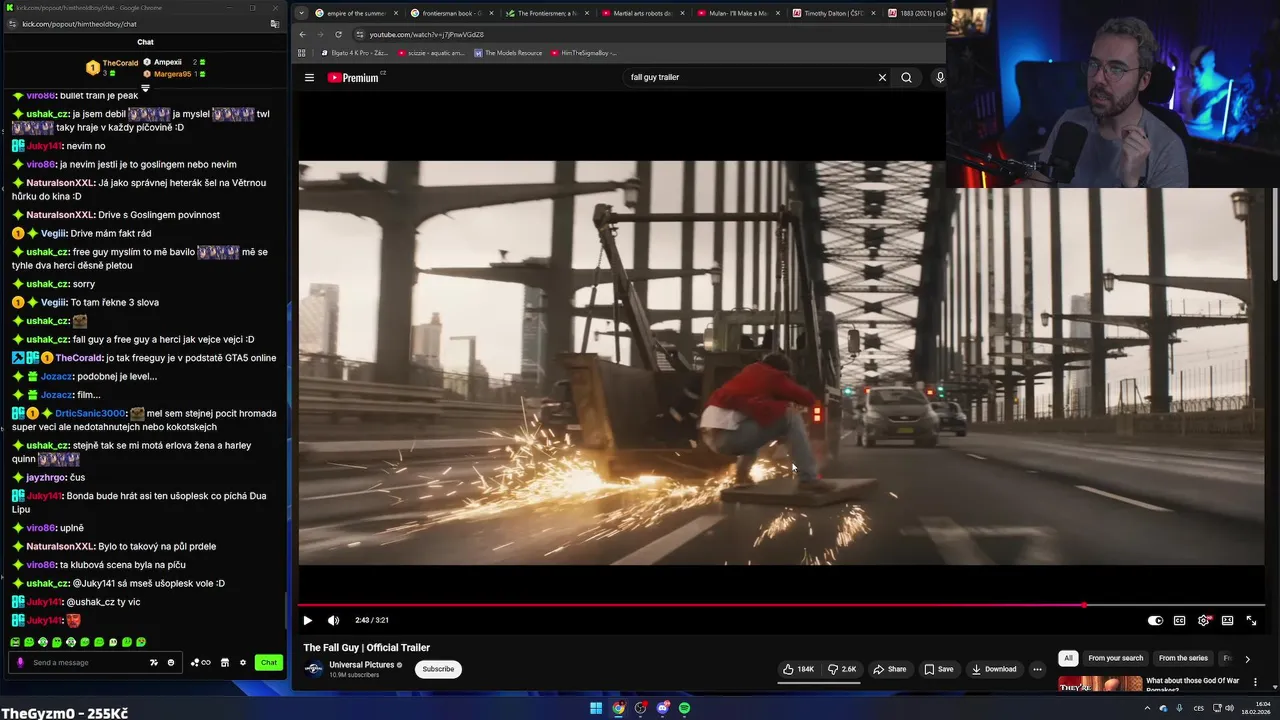Image resolution: width=1280 pixels, height=720 pixels.
Task: Clear the fall guy trailer search text
Action: 882,77
